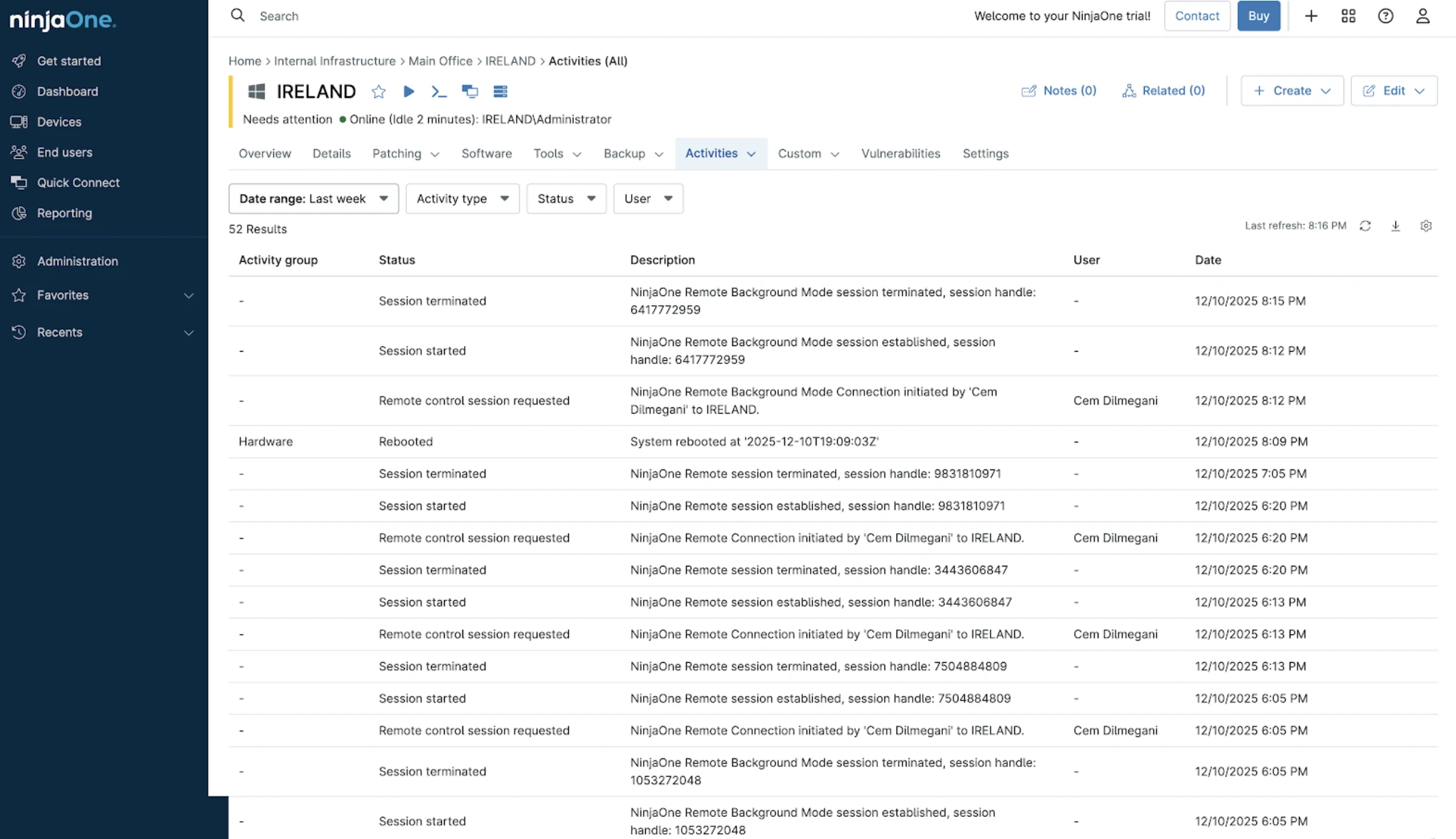Expand the Edit dropdown button
This screenshot has width=1456, height=839.
pyautogui.click(x=1394, y=91)
